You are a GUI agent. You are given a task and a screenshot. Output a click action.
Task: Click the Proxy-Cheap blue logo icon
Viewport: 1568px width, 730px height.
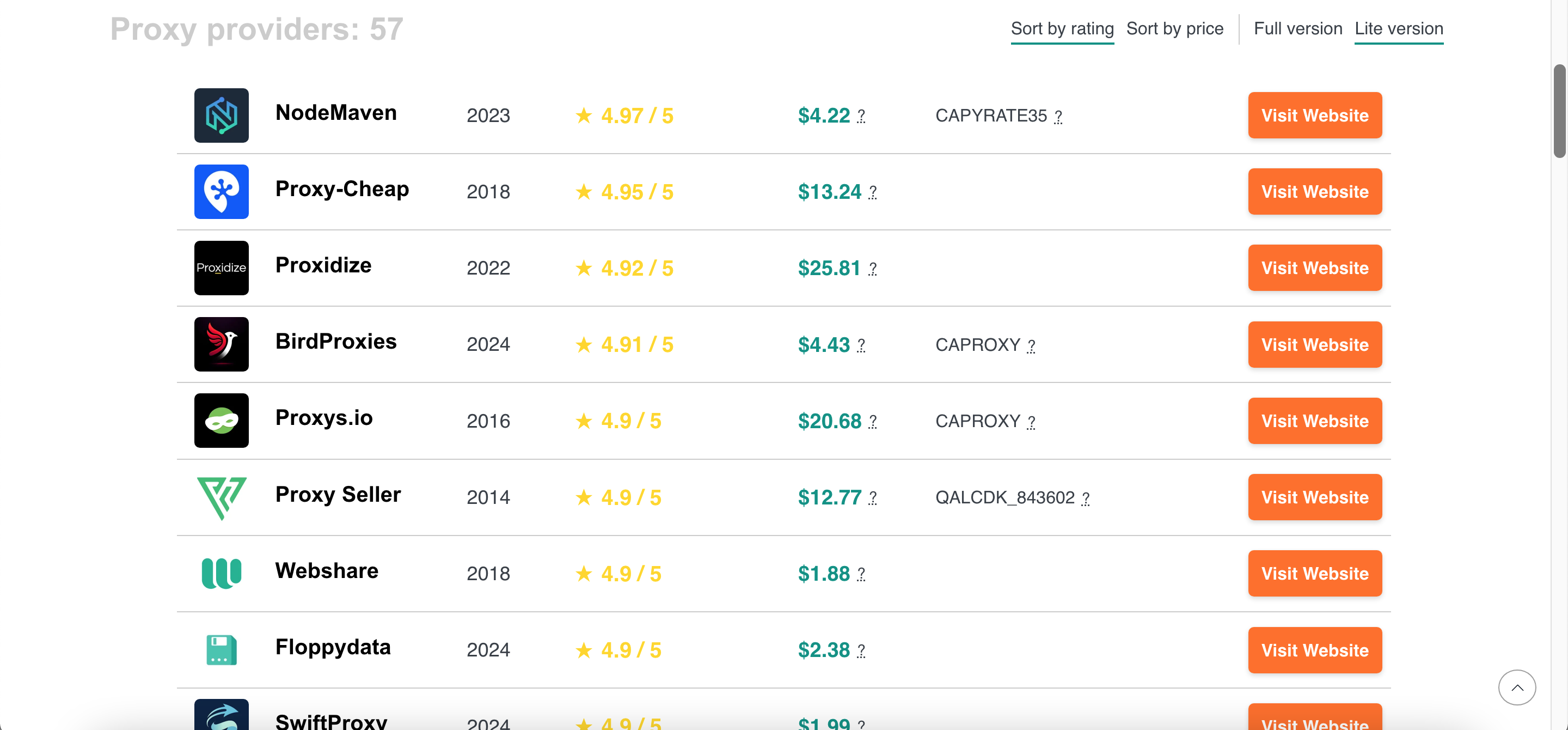point(221,191)
